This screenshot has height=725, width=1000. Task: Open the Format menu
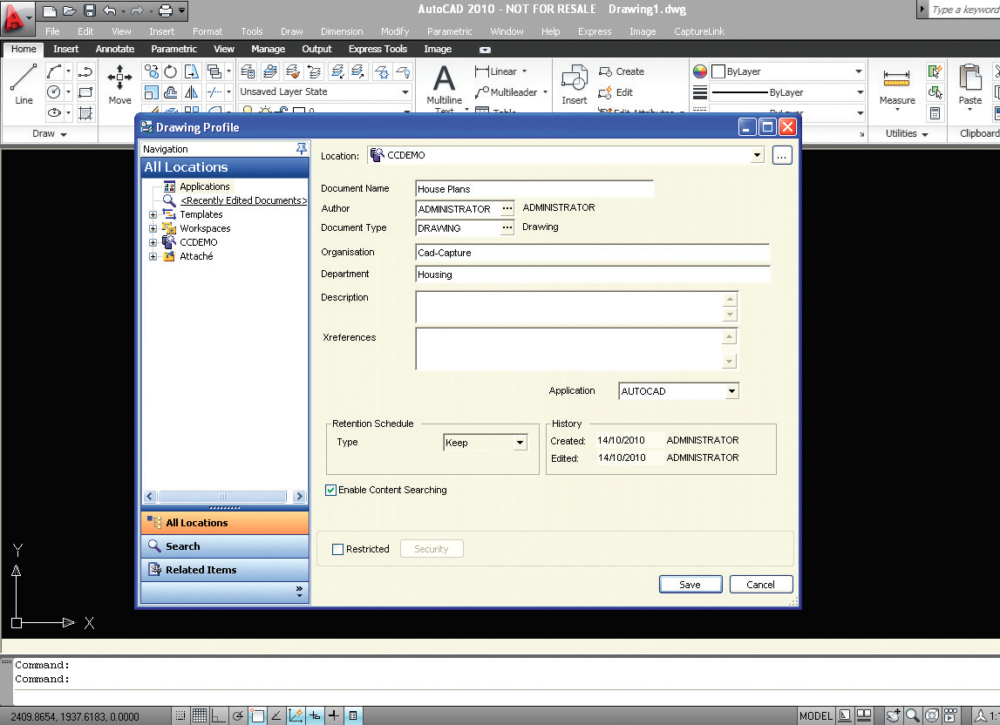(x=207, y=31)
